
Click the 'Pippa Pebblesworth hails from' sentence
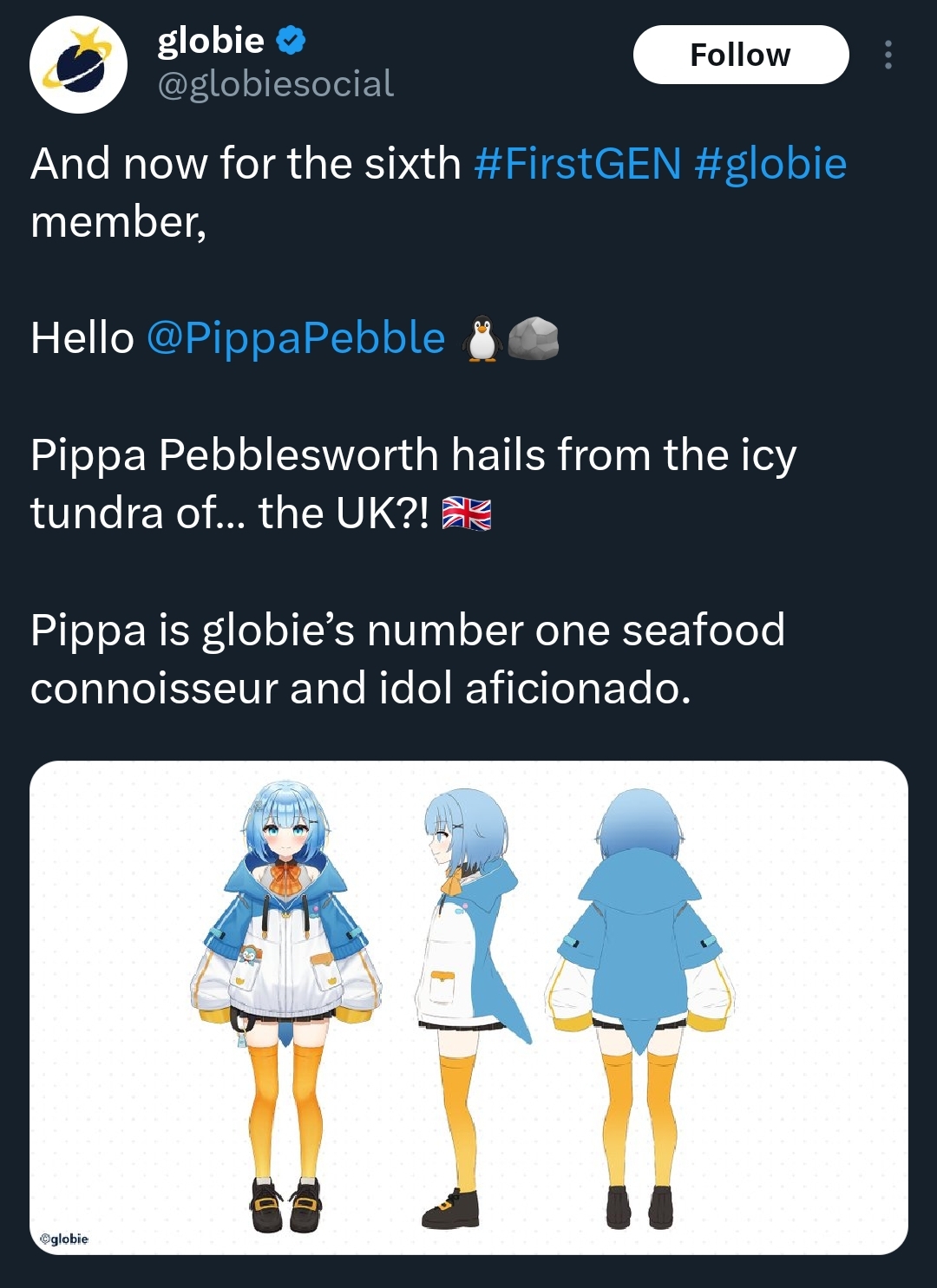click(x=413, y=454)
